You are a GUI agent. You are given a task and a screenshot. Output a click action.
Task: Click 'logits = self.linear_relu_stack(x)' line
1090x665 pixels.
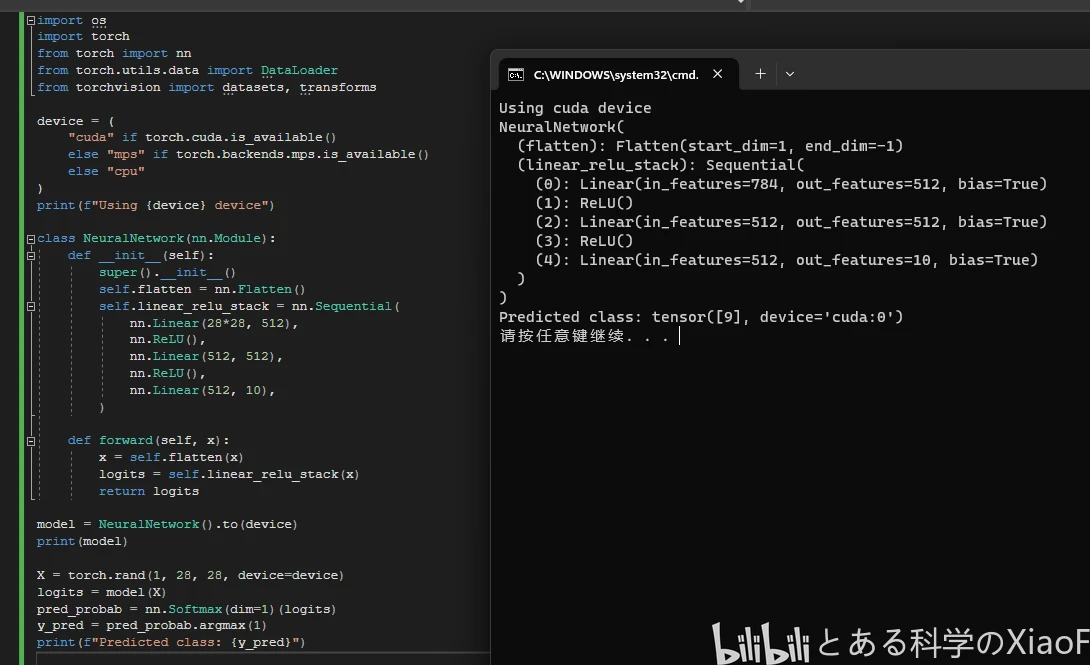229,475
